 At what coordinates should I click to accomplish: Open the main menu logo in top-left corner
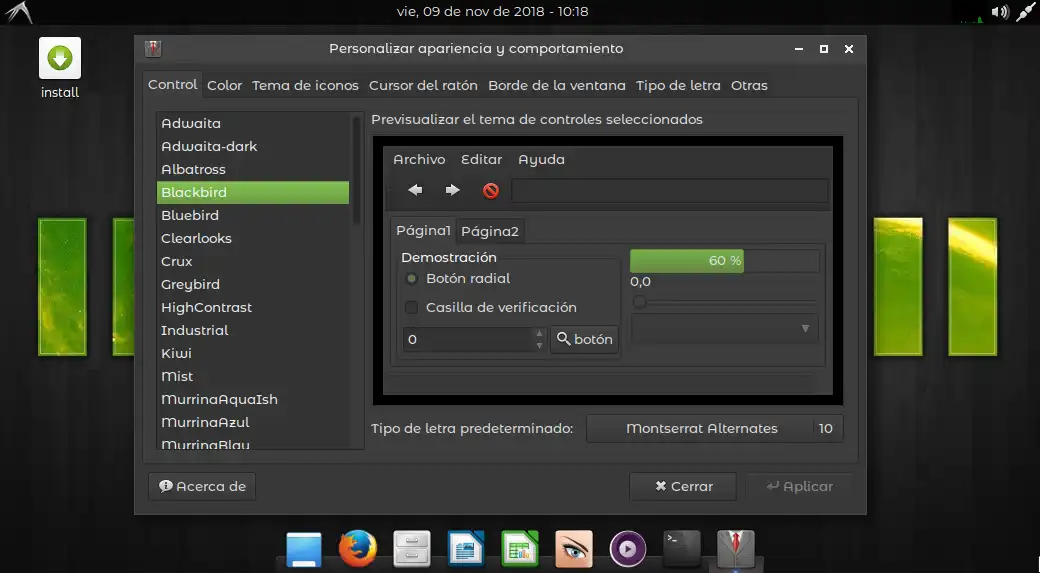[x=18, y=12]
